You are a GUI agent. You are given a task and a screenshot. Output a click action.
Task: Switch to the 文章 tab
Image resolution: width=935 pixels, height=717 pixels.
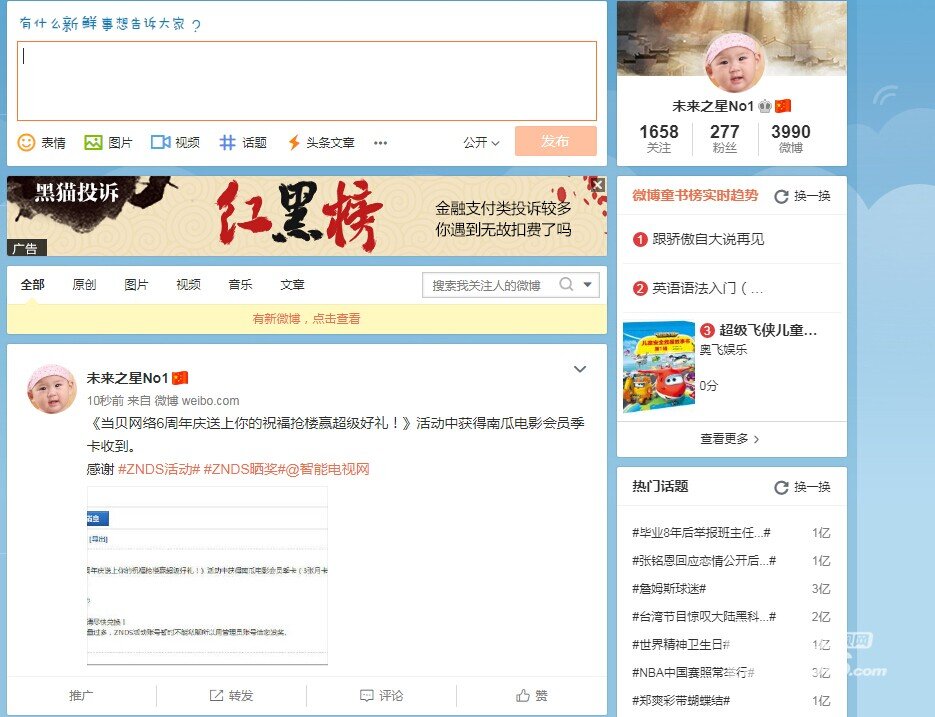click(x=292, y=285)
